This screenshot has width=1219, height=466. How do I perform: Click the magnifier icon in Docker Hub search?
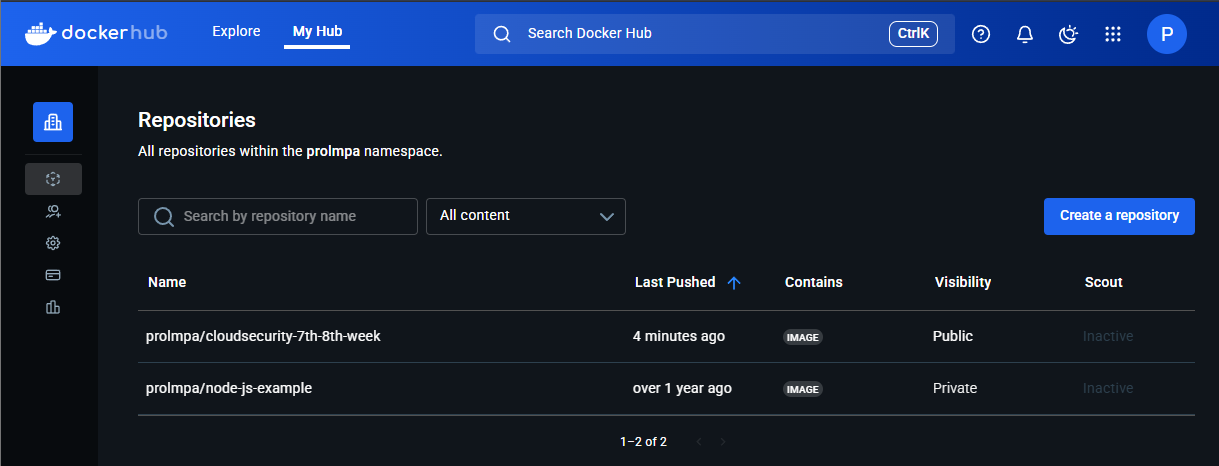[503, 34]
